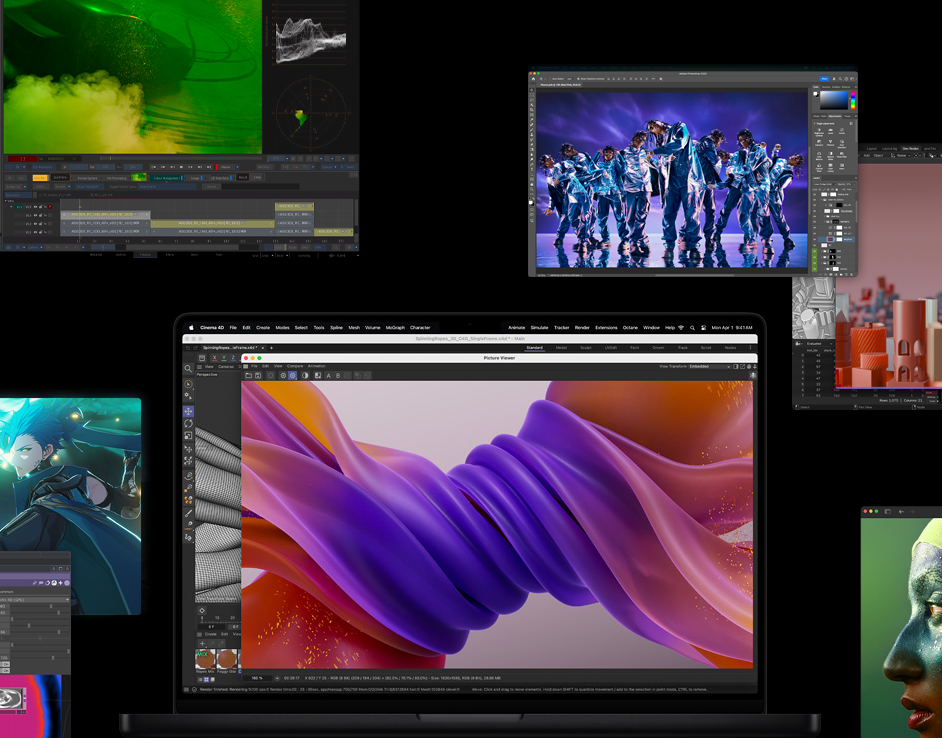The width and height of the screenshot is (942, 738).
Task: Toggle the Y axis lock in Cinema 4D
Action: 224,358
